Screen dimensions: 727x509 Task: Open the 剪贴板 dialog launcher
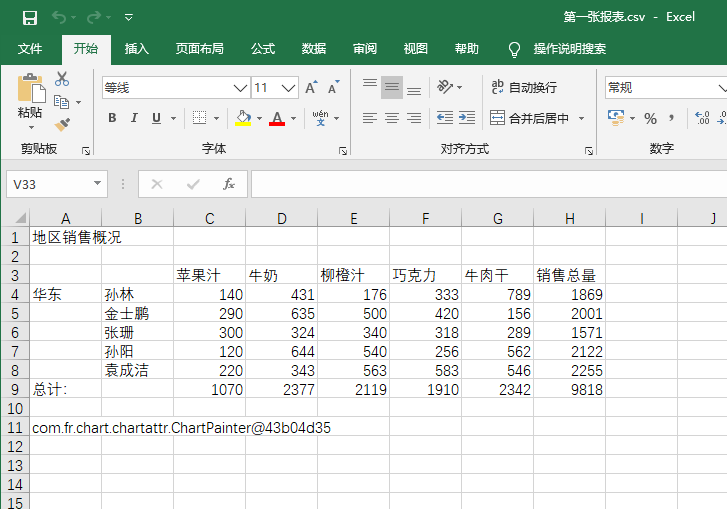pos(86,151)
